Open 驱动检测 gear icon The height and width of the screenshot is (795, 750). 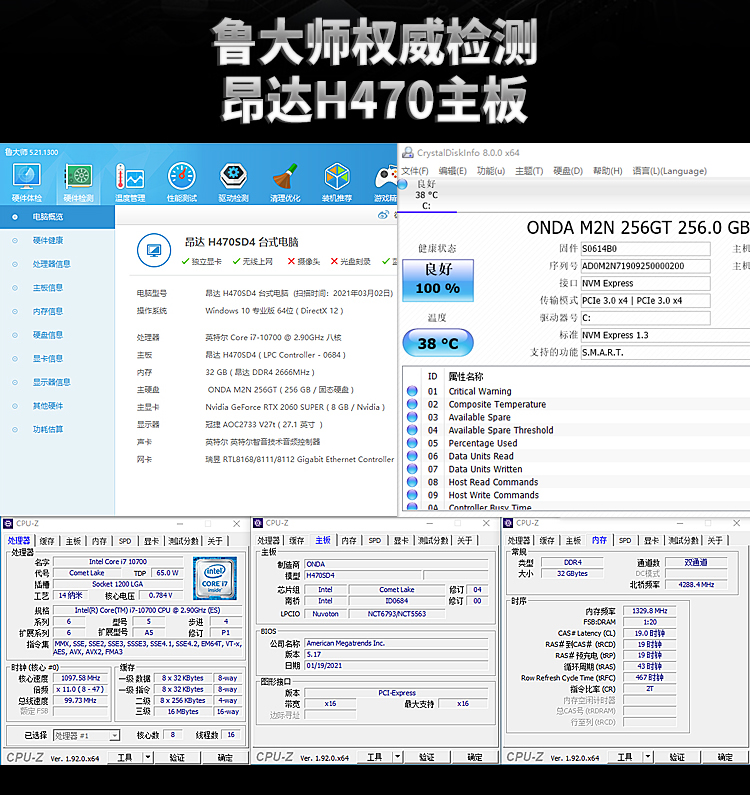pyautogui.click(x=233, y=183)
